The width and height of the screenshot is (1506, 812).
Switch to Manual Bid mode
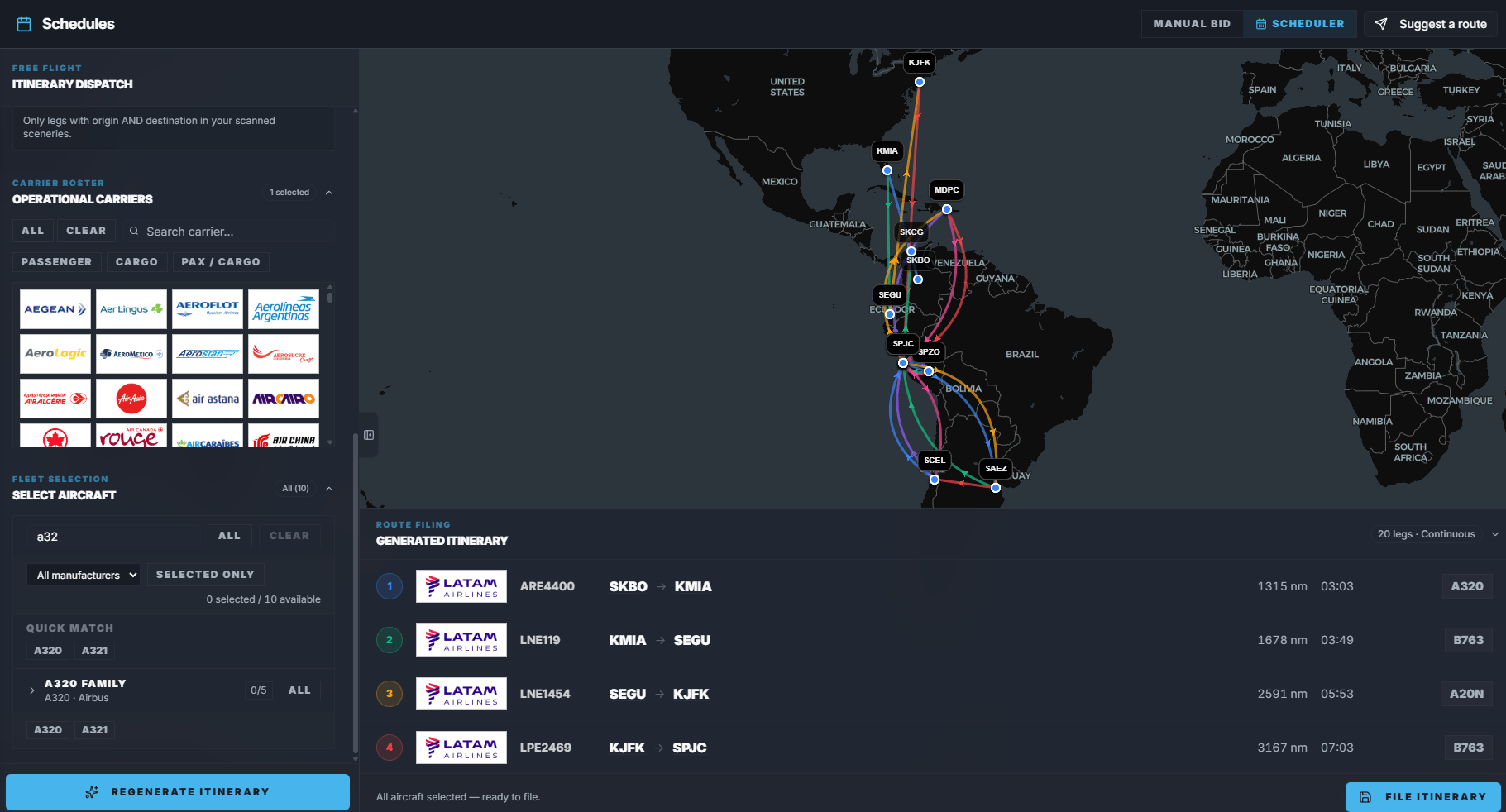click(1192, 24)
